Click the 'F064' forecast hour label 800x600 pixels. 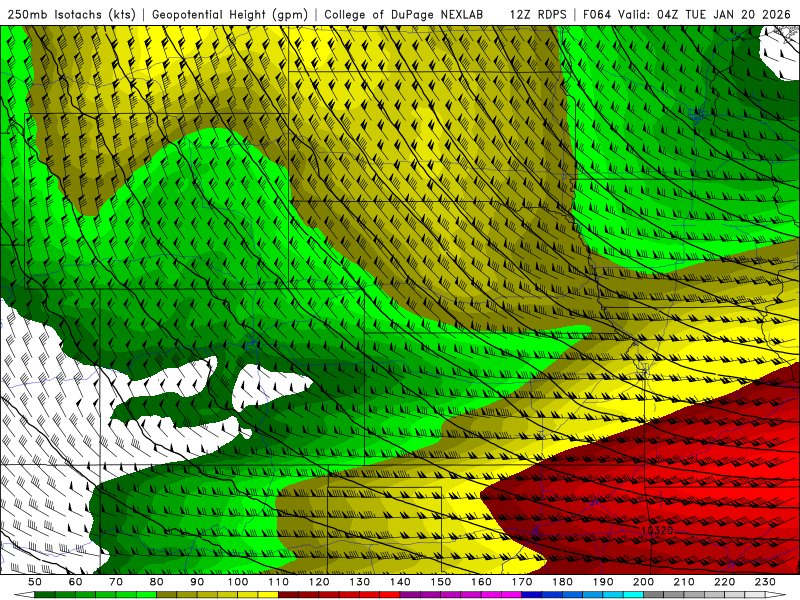[596, 14]
